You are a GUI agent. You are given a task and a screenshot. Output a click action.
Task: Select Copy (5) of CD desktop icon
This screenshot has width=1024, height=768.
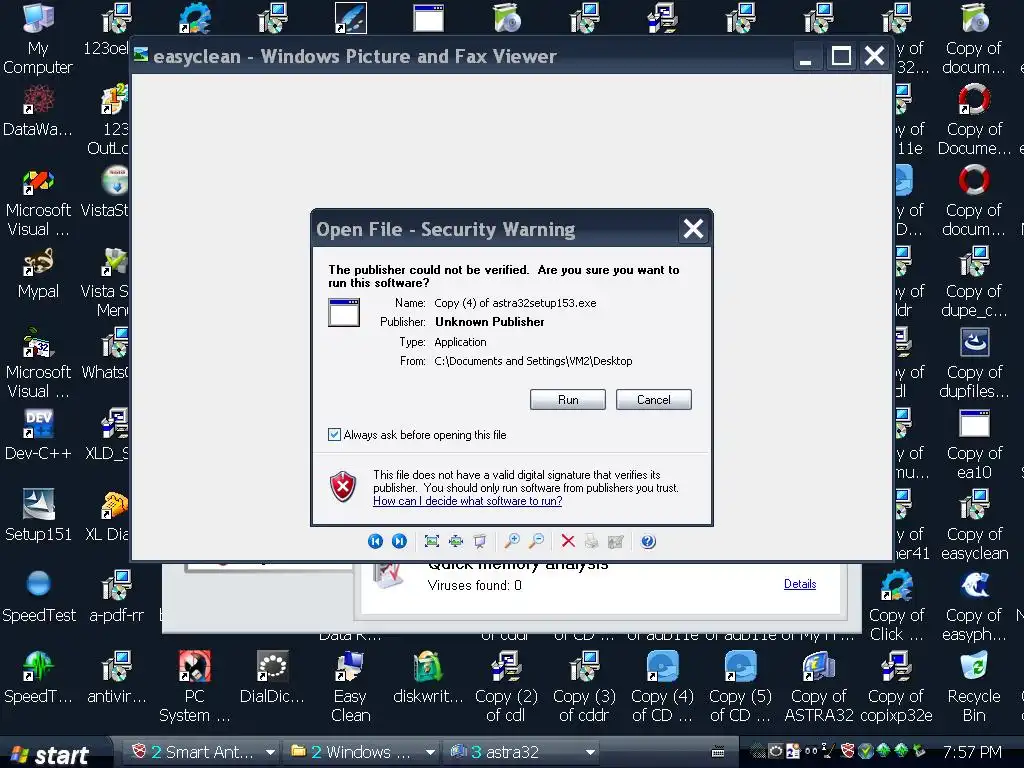click(740, 687)
